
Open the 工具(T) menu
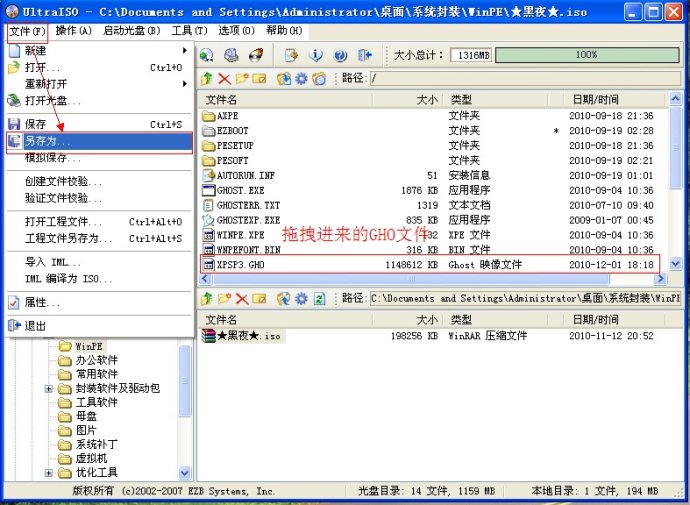tap(189, 30)
